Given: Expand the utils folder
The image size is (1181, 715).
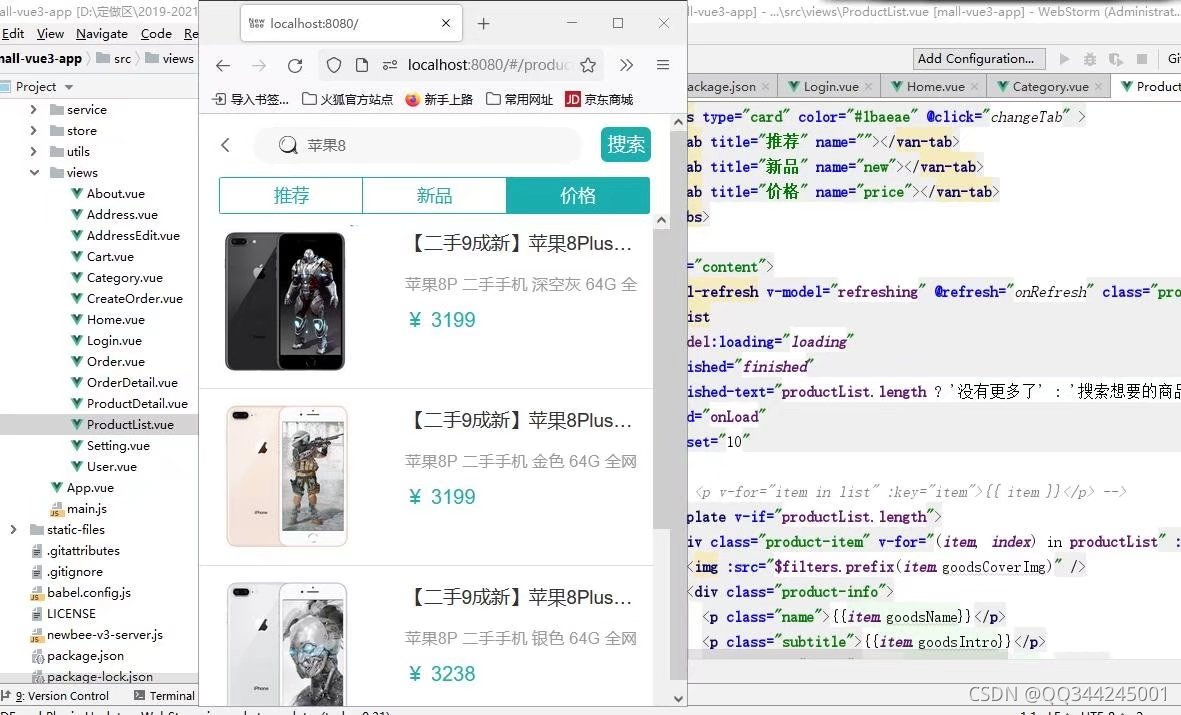Looking at the screenshot, I should (33, 152).
